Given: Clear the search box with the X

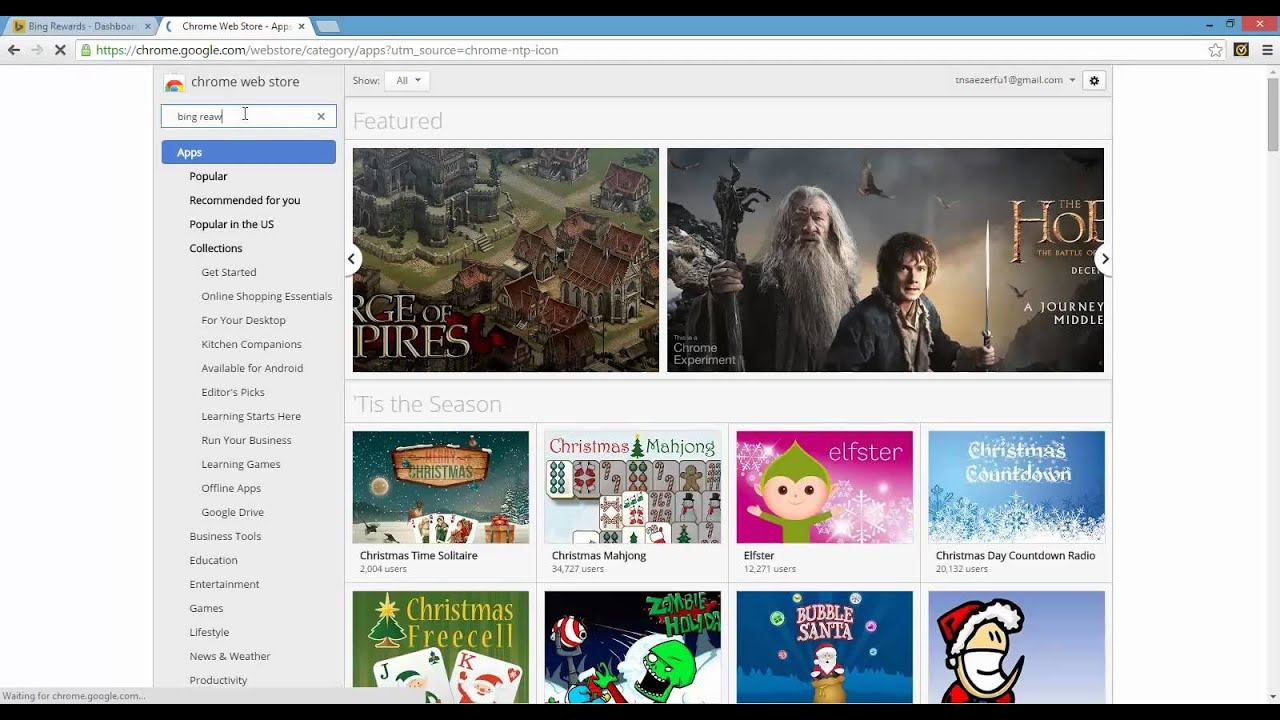Looking at the screenshot, I should pyautogui.click(x=321, y=116).
